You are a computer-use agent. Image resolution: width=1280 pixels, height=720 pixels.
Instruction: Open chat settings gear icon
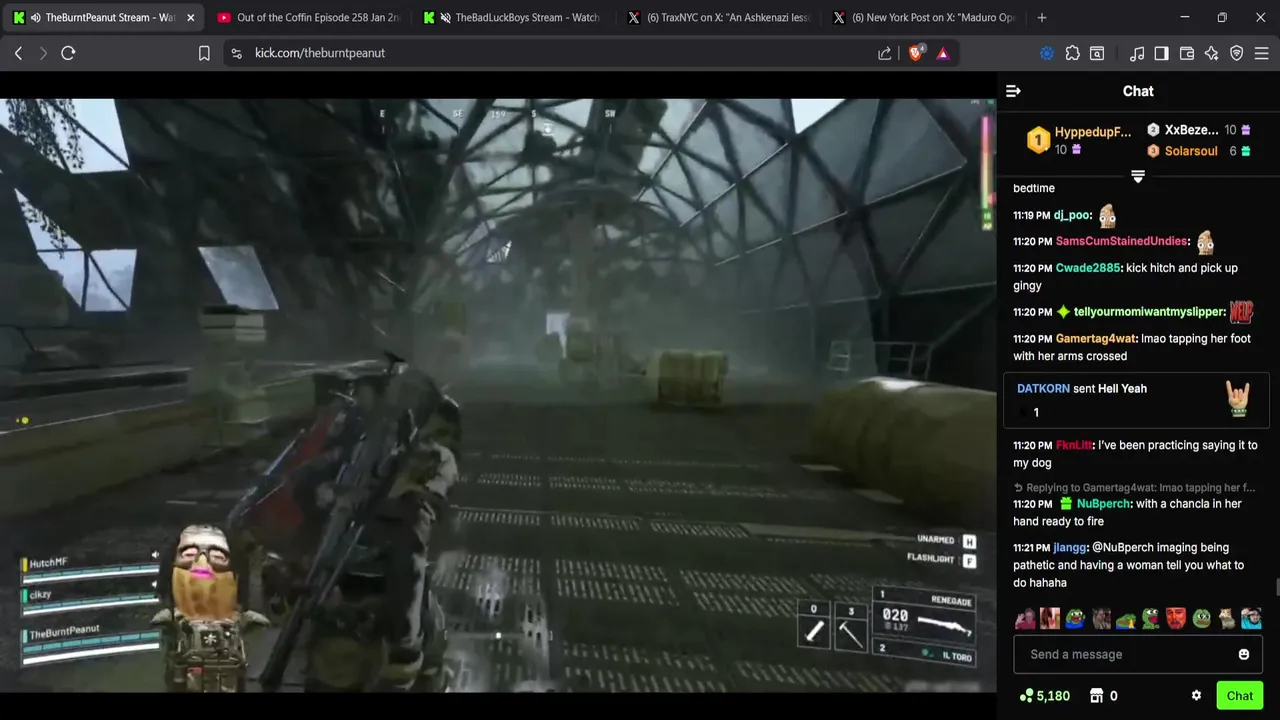[x=1196, y=696]
